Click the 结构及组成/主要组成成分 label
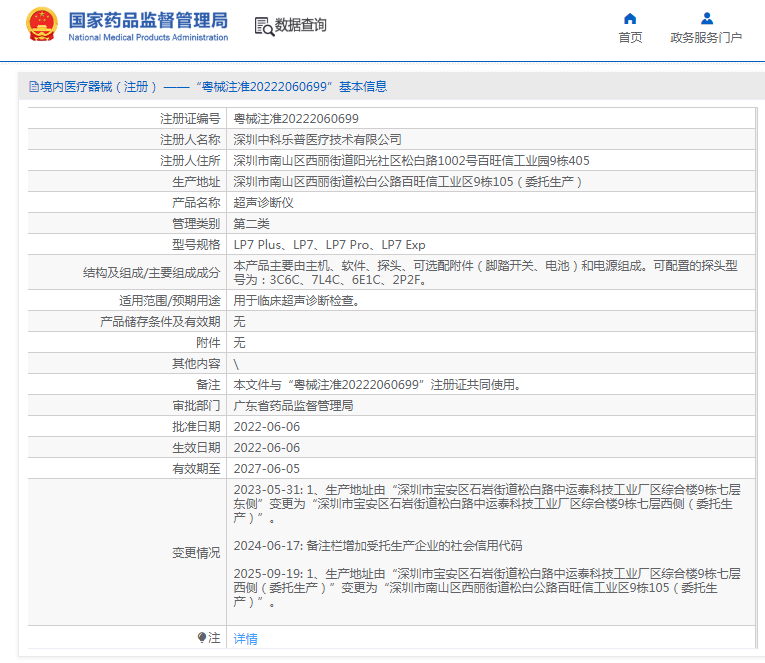 click(152, 273)
